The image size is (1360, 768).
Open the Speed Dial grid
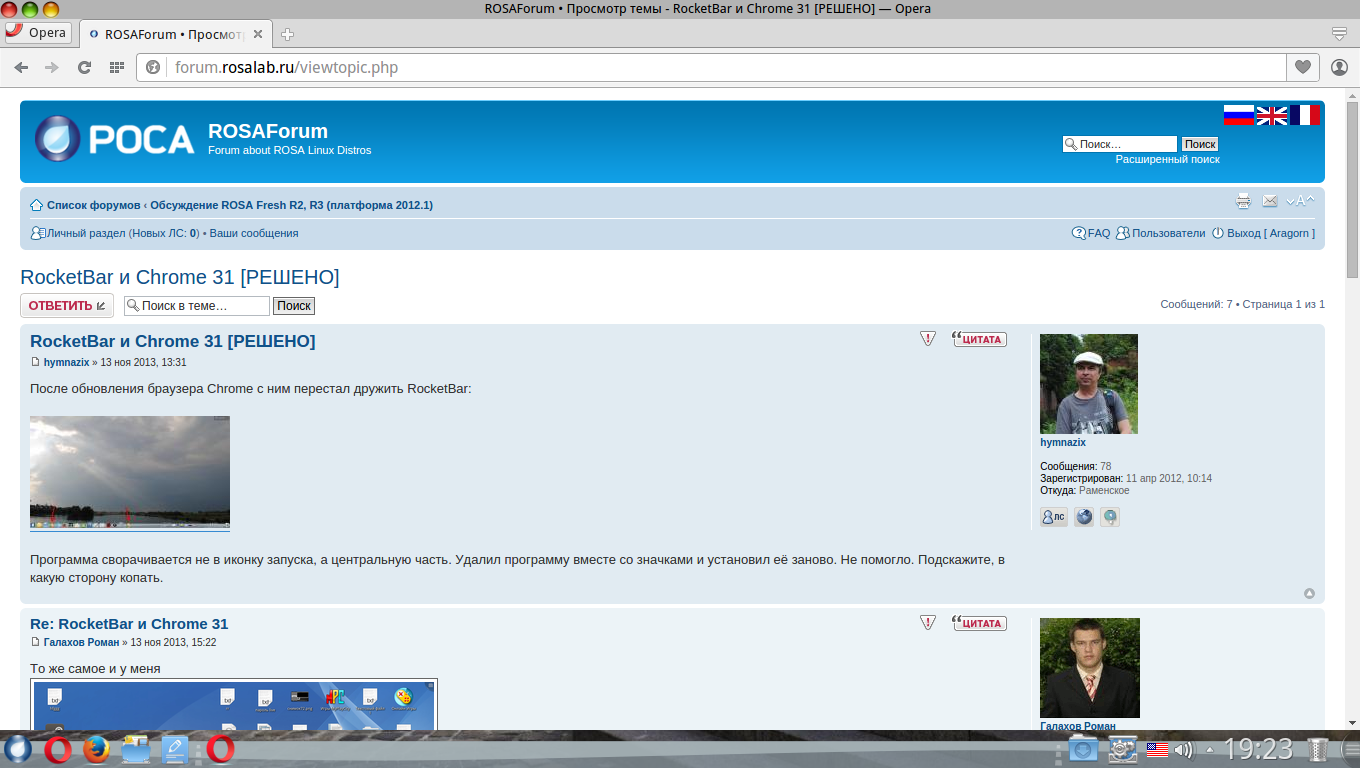117,67
